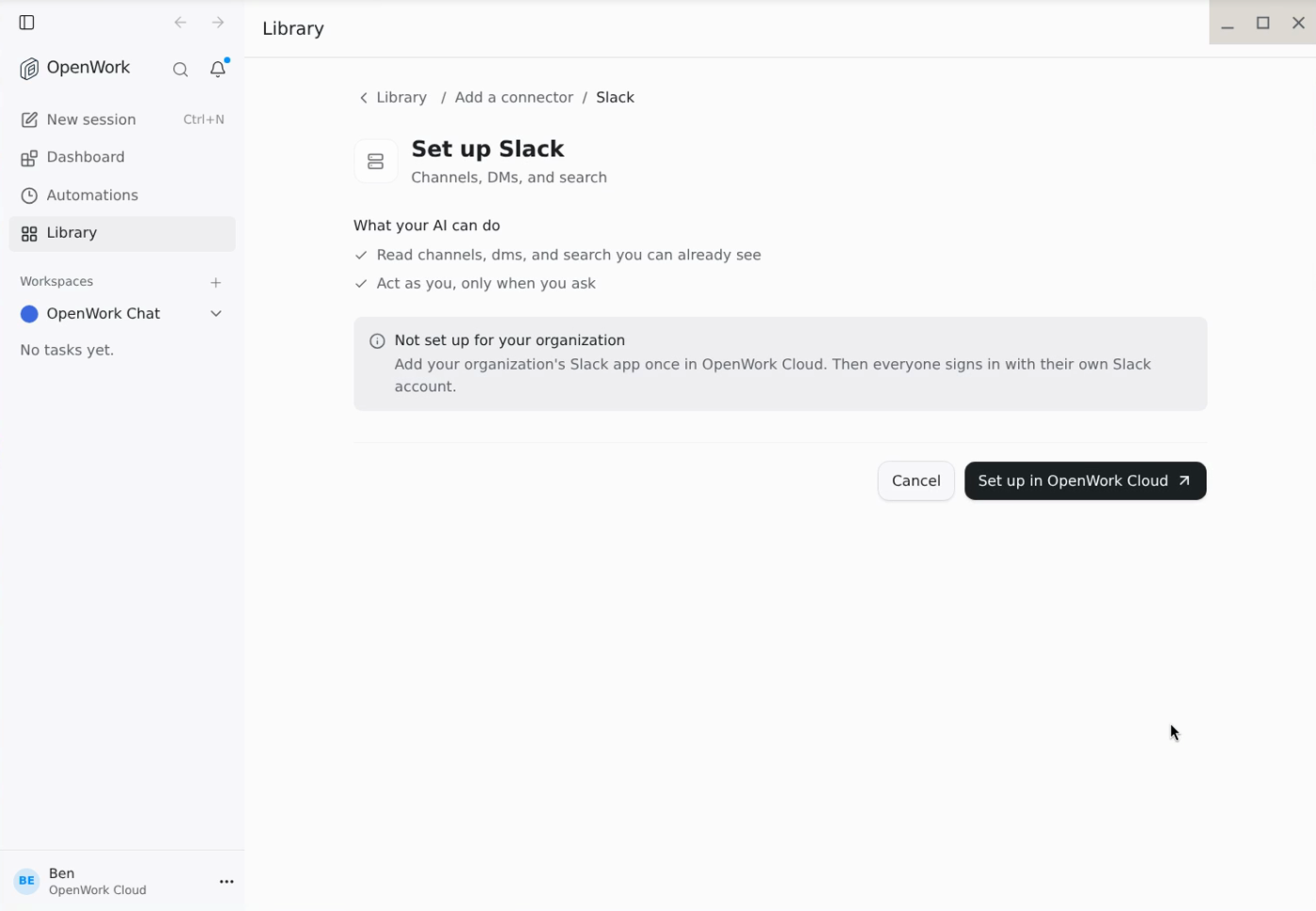Select the OpenWork Chat workspace
Image resolution: width=1316 pixels, height=911 pixels.
click(x=103, y=314)
